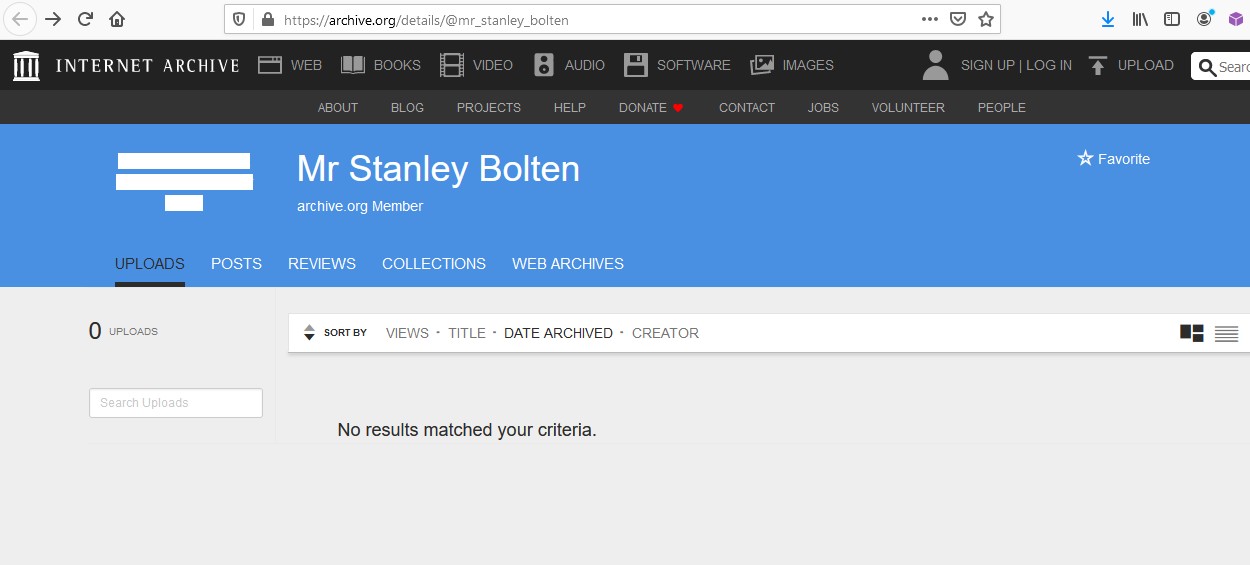Open the Posts tab
The width and height of the screenshot is (1250, 565).
[236, 264]
